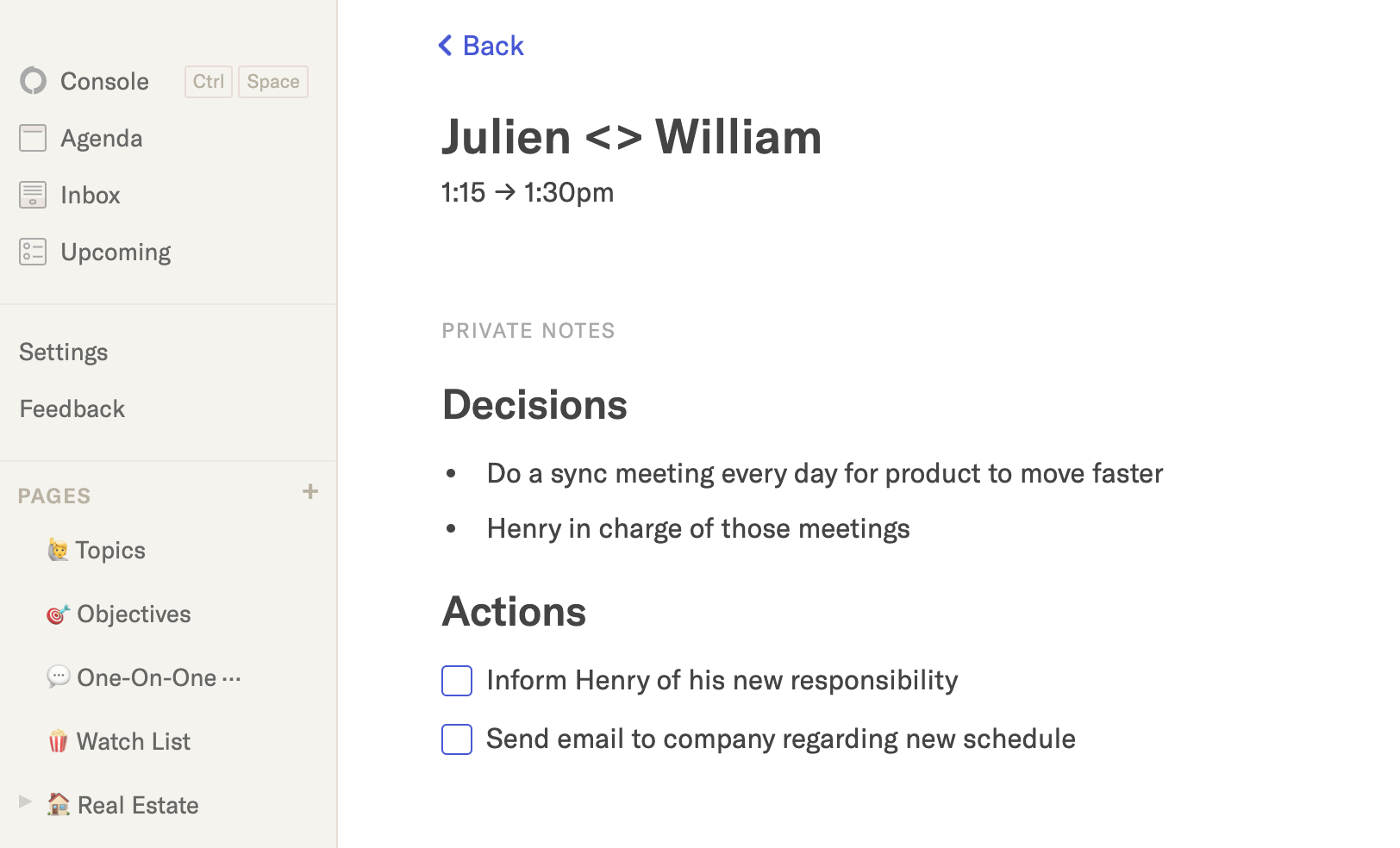The width and height of the screenshot is (1400, 848).
Task: Click the Decisions heading in notes
Action: (x=534, y=405)
